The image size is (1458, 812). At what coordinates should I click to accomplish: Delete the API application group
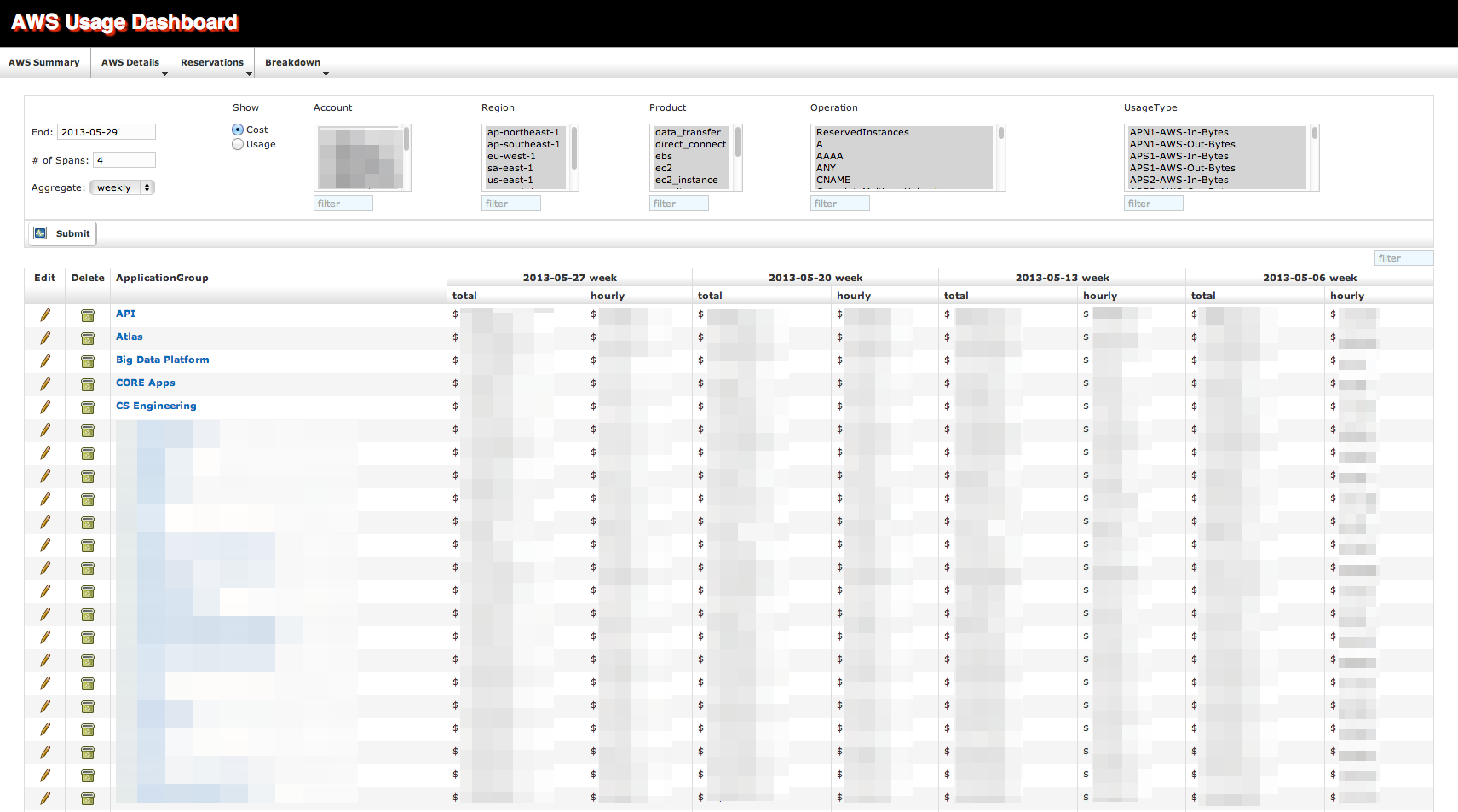click(88, 315)
